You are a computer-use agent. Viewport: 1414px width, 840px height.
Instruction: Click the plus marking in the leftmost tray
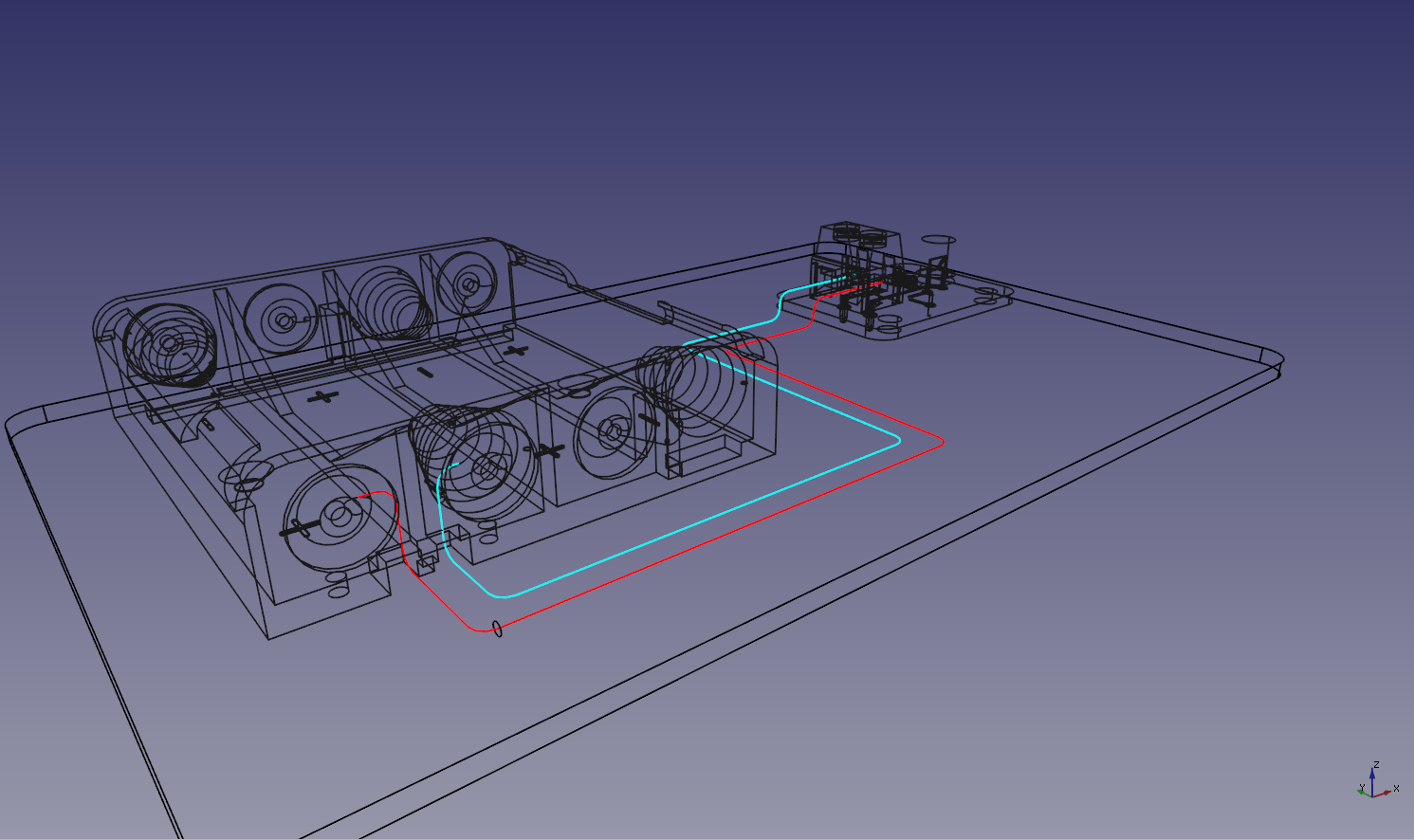(322, 396)
